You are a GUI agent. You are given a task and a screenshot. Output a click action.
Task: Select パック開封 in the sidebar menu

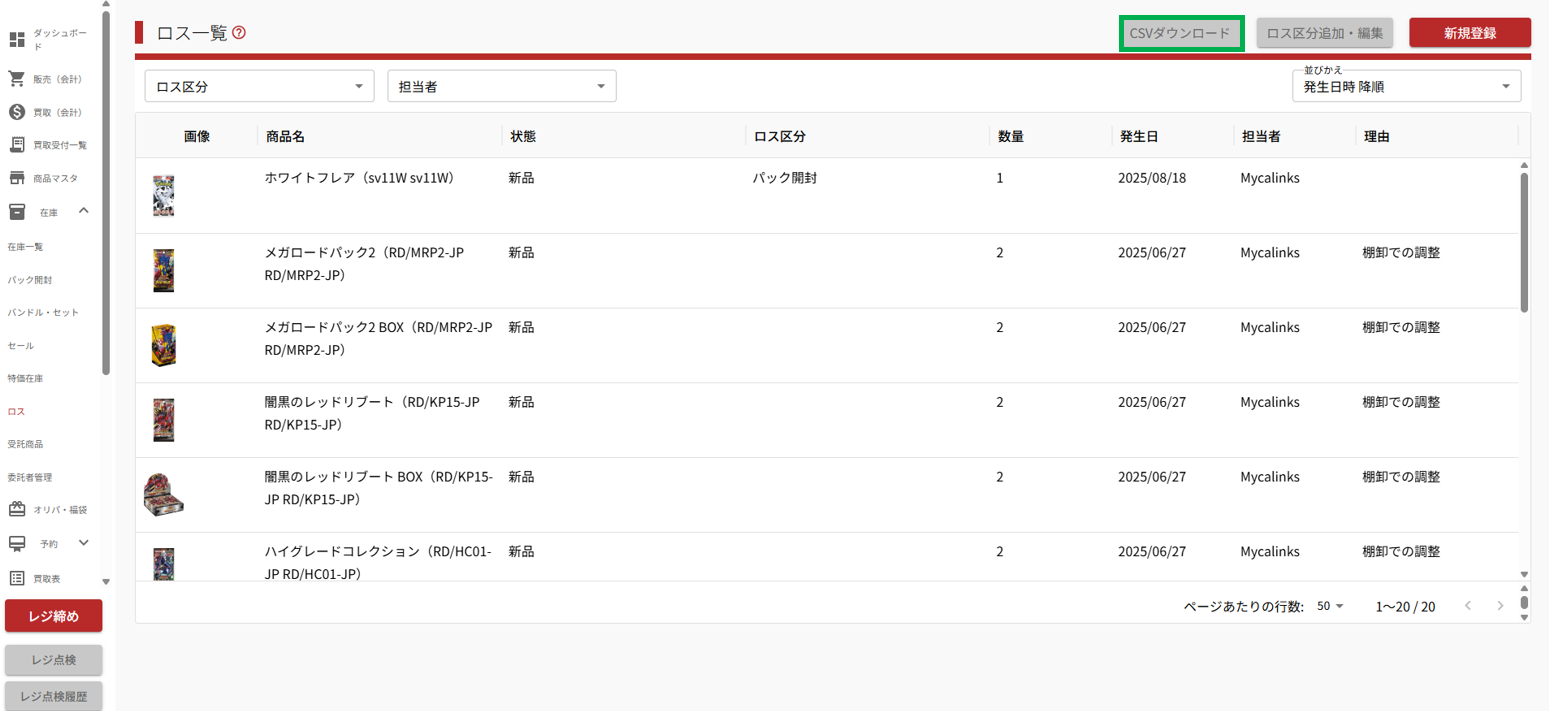(29, 280)
